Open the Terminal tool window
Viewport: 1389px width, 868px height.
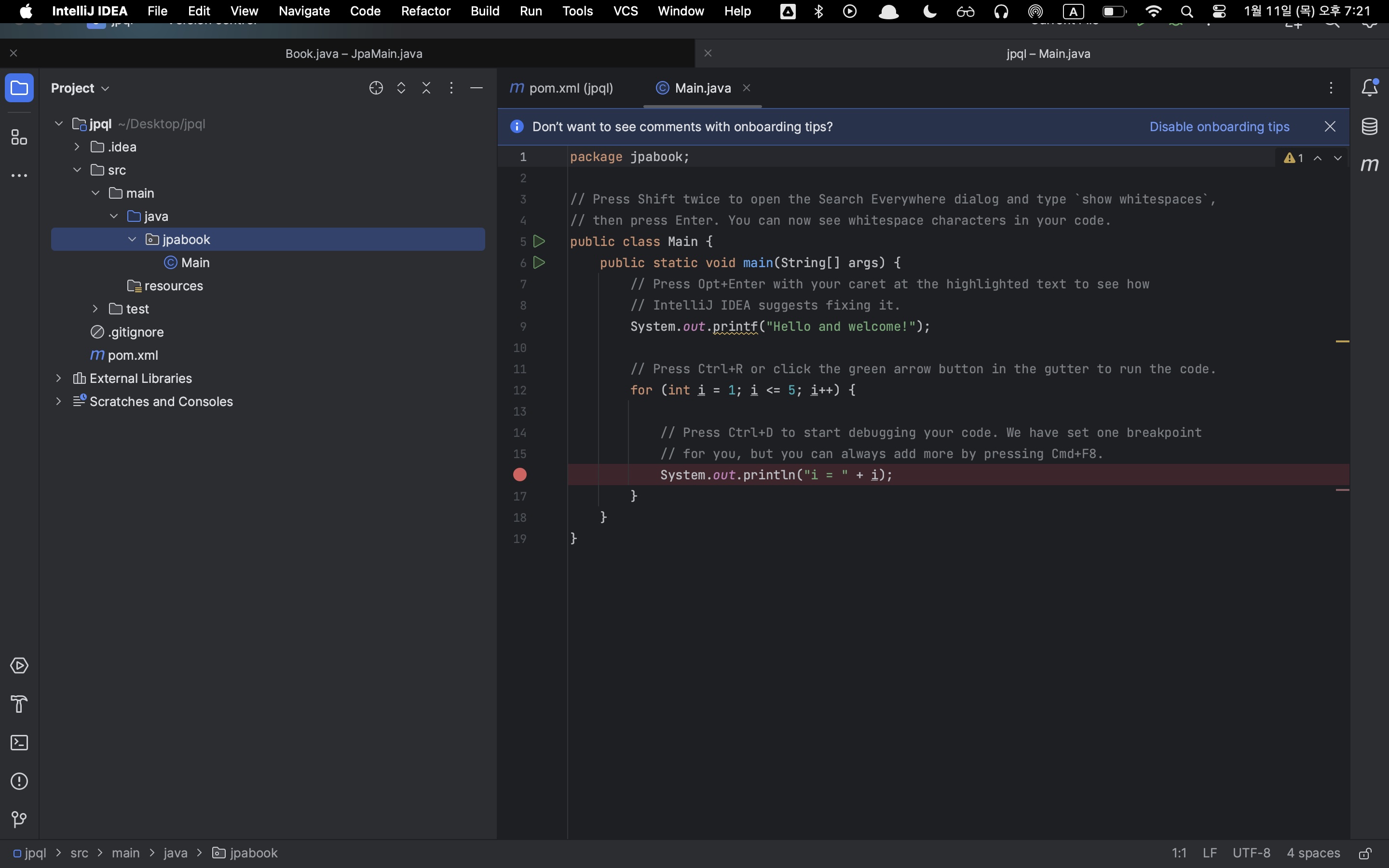pos(19,743)
